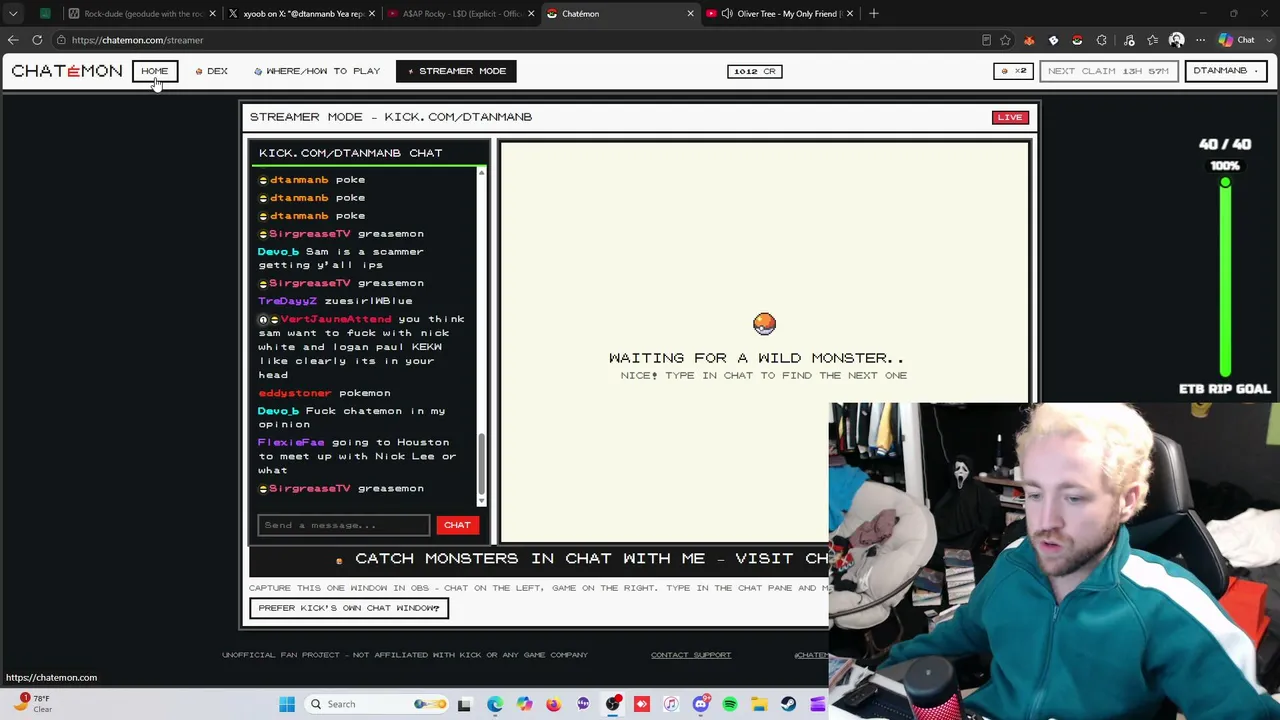
Task: Open Copilot Chat in the browser toolbar
Action: point(1237,40)
